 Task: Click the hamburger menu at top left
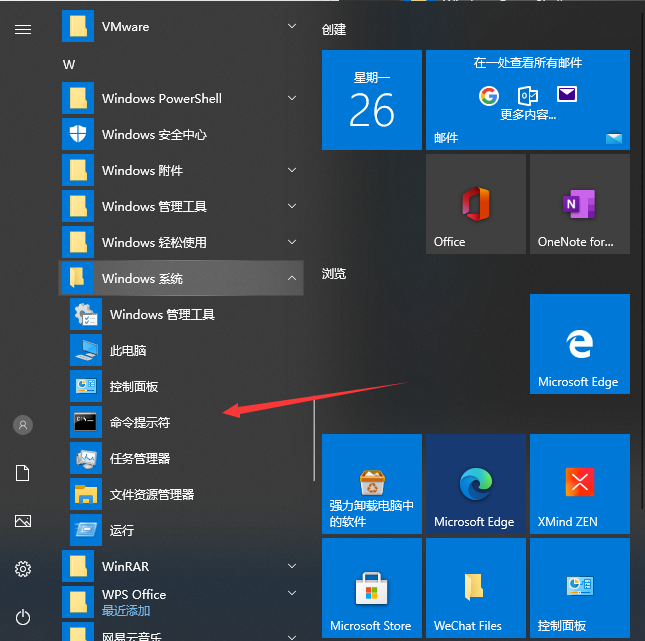[x=23, y=29]
